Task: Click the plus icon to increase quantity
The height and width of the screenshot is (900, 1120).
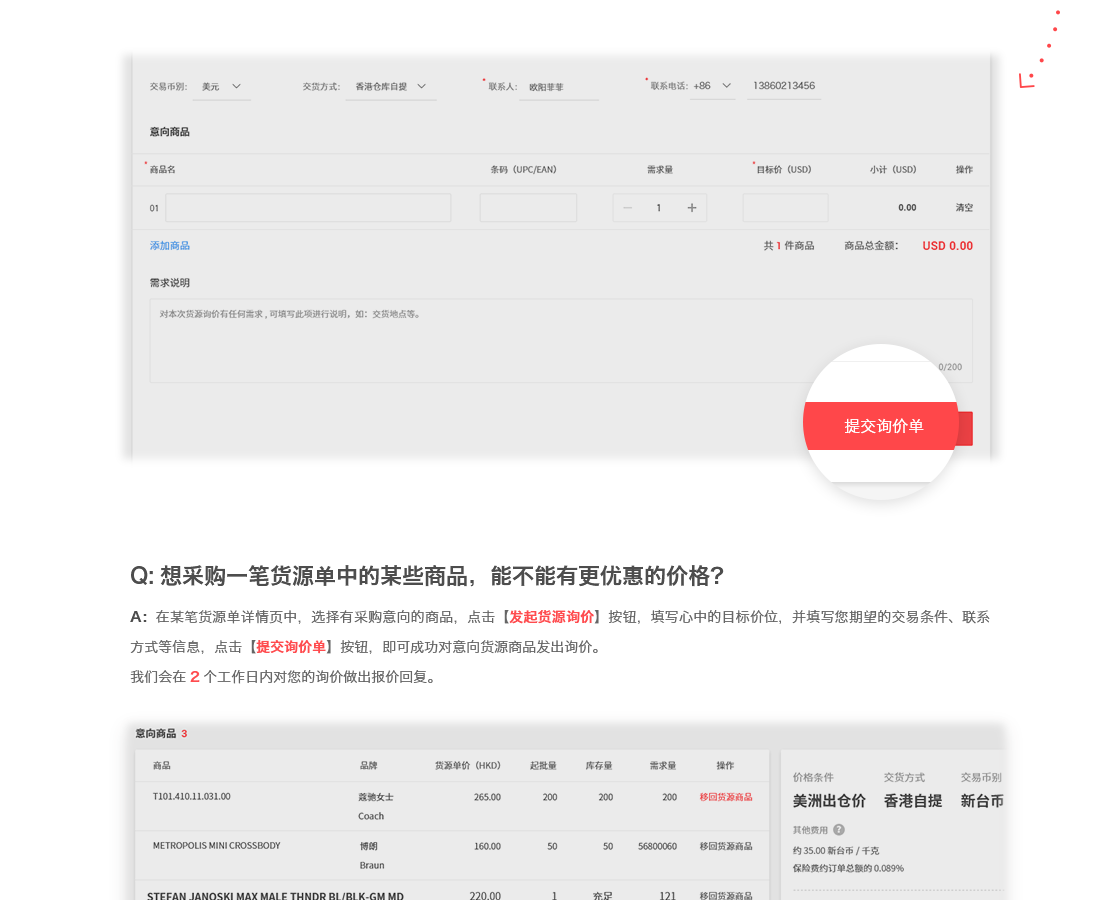Action: [x=691, y=208]
